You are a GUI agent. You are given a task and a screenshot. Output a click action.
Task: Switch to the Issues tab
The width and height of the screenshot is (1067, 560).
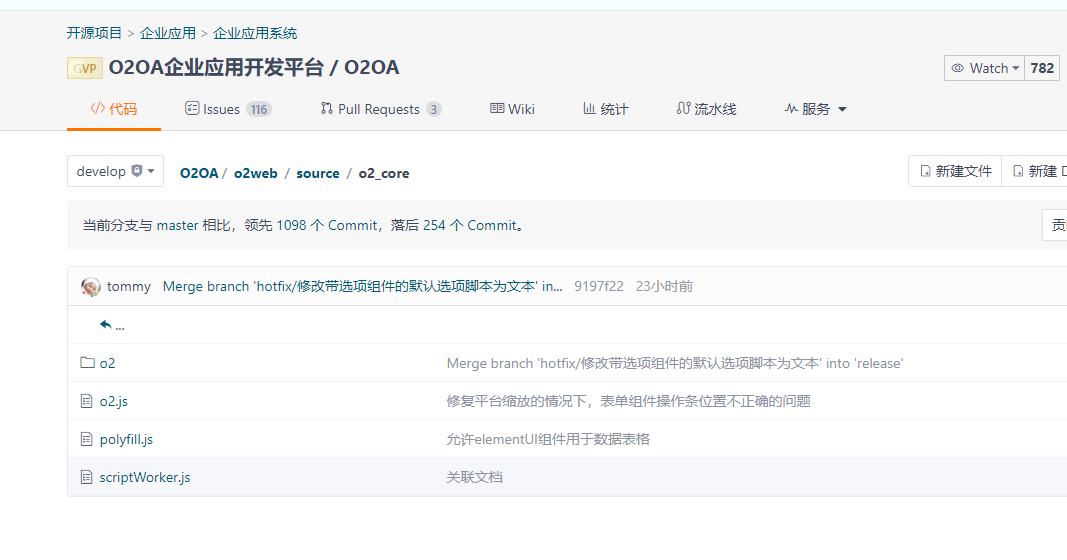point(227,109)
